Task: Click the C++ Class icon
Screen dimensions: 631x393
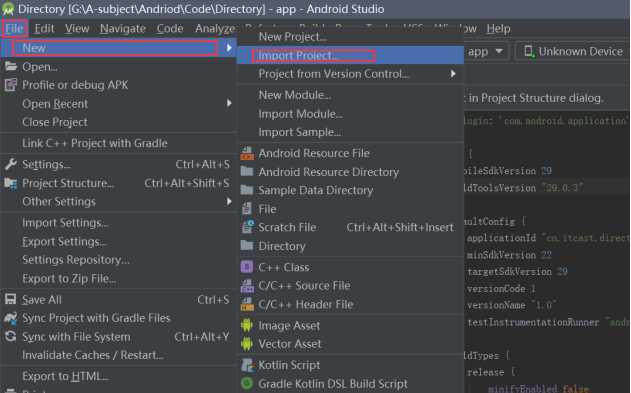Action: [x=247, y=267]
